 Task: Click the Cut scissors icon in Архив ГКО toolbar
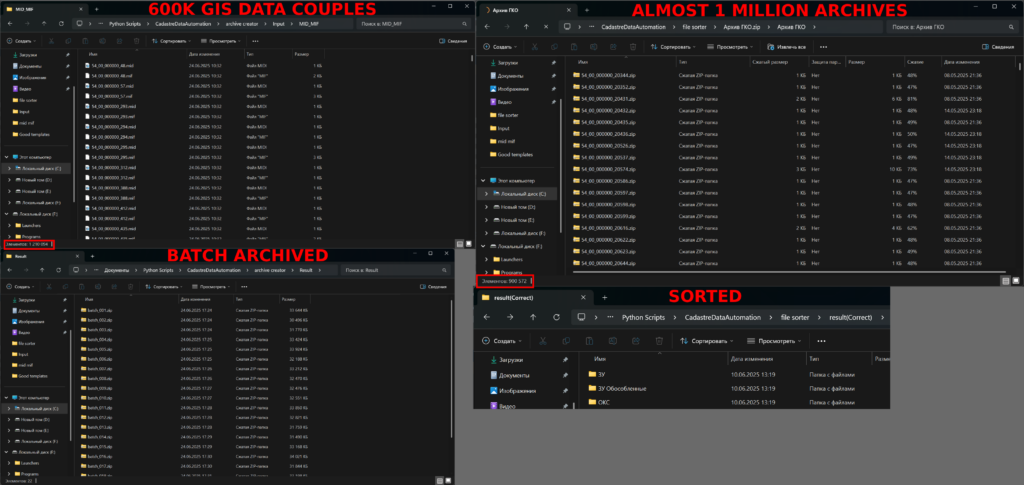click(x=534, y=47)
